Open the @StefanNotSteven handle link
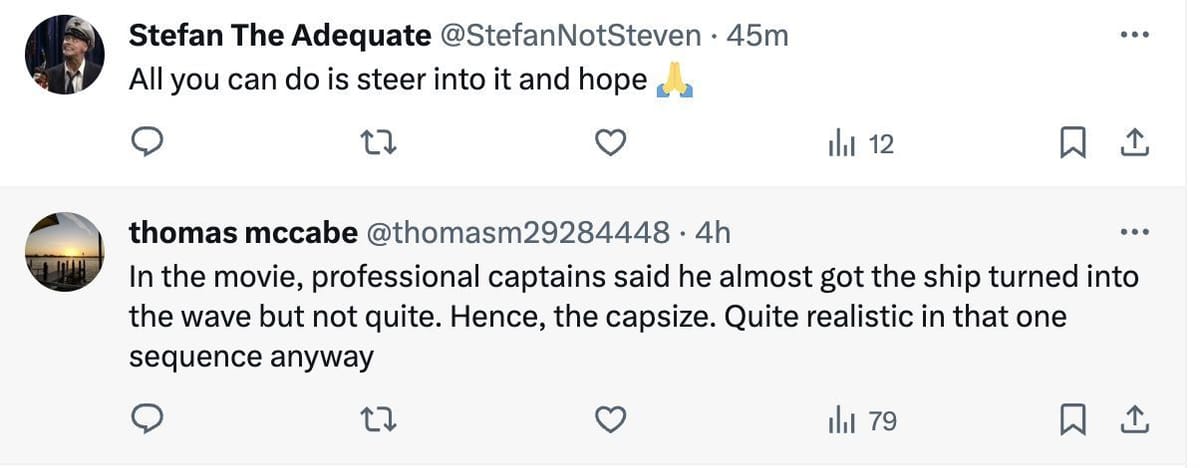 [x=571, y=36]
